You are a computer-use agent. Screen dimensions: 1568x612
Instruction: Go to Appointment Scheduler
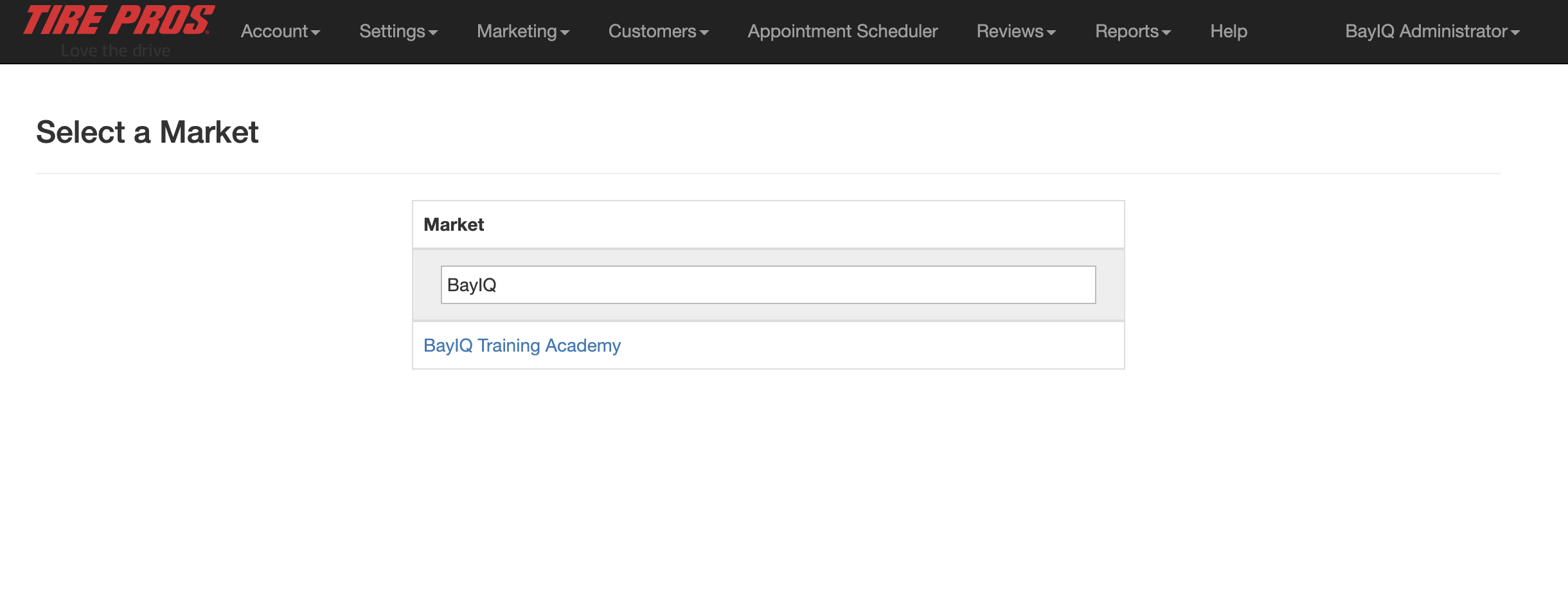(x=842, y=31)
